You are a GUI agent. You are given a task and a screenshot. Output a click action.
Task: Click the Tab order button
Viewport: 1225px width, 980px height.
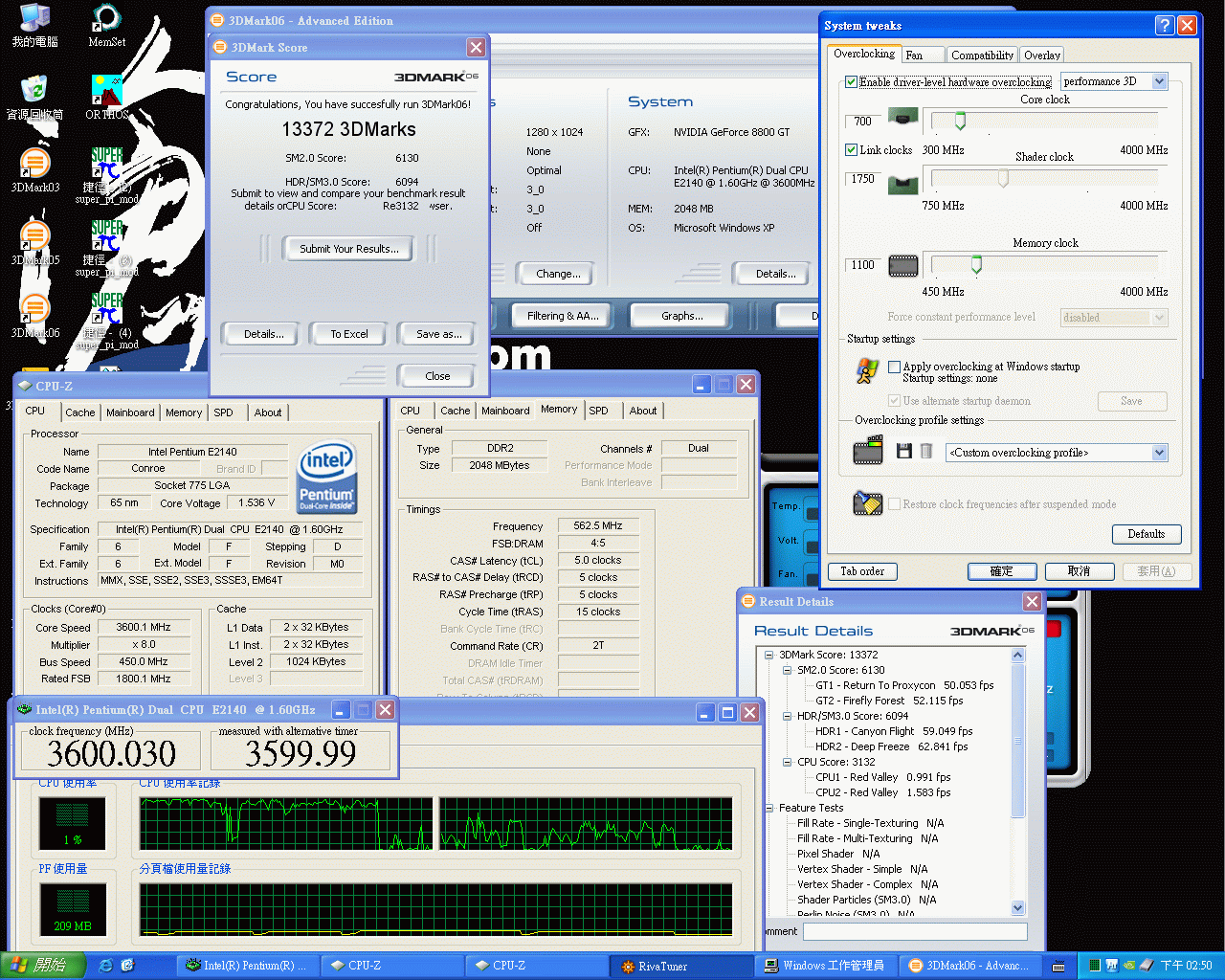[862, 571]
